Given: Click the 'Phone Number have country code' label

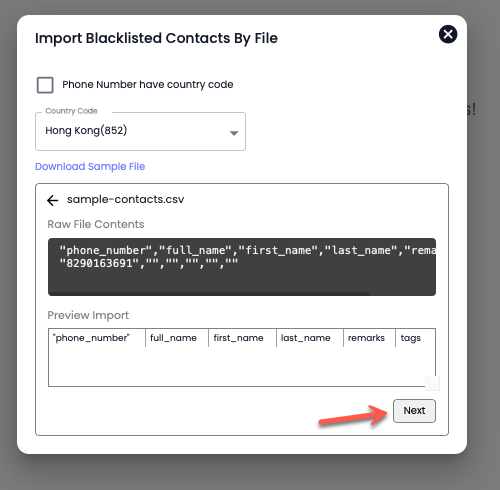Looking at the screenshot, I should 147,85.
